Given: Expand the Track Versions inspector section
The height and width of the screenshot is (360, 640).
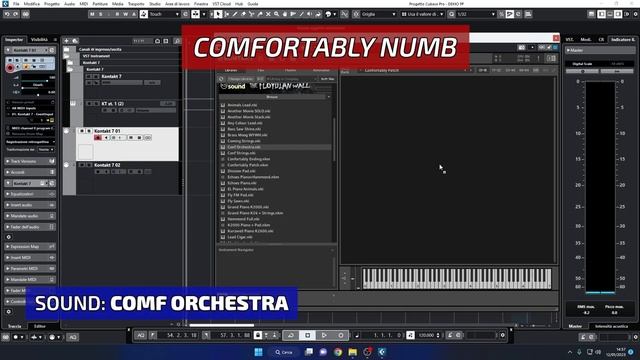Looking at the screenshot, I should point(30,161).
